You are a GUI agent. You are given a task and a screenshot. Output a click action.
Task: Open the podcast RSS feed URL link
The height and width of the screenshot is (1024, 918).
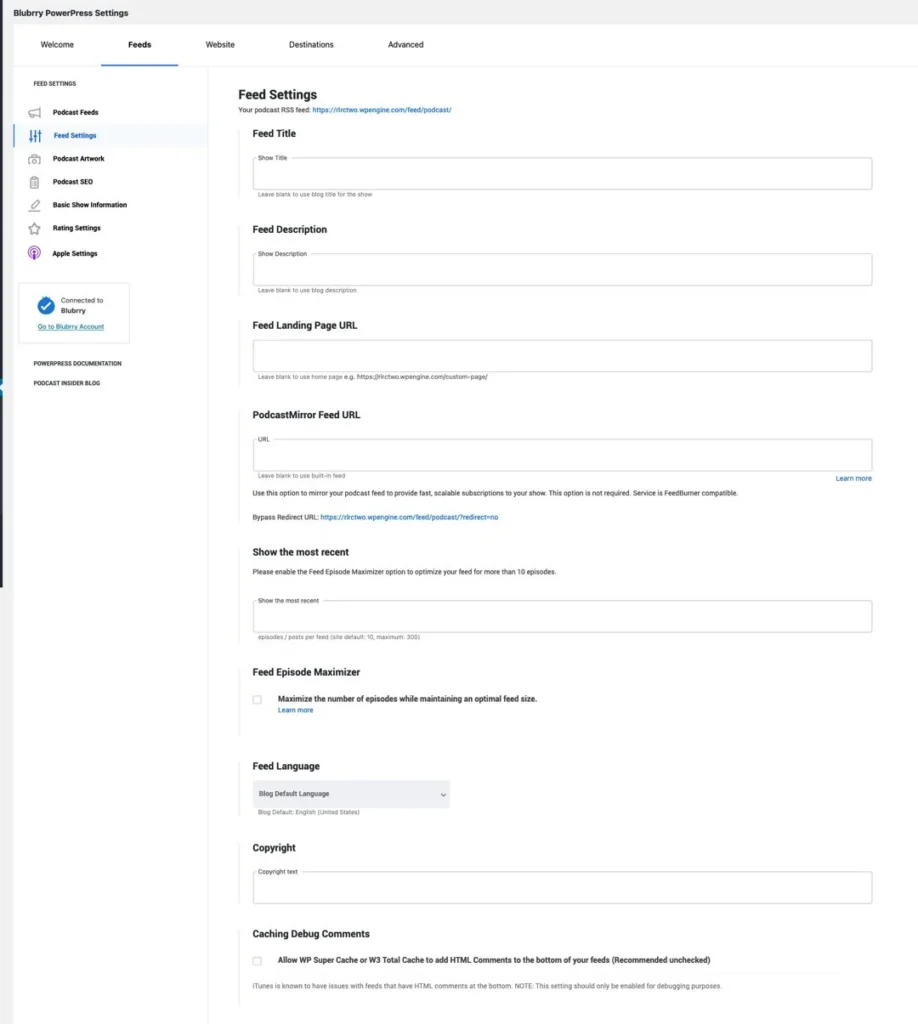click(x=382, y=110)
